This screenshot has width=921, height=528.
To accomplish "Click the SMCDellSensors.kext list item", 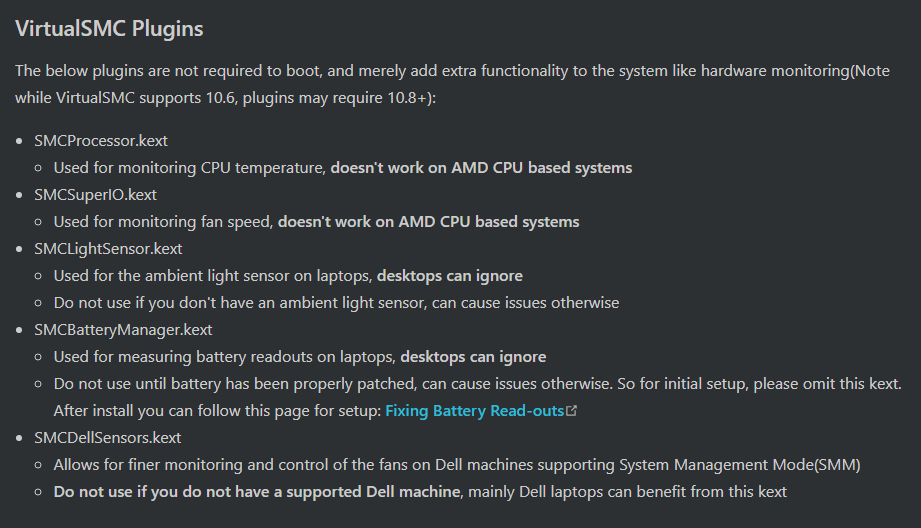I will coord(108,438).
